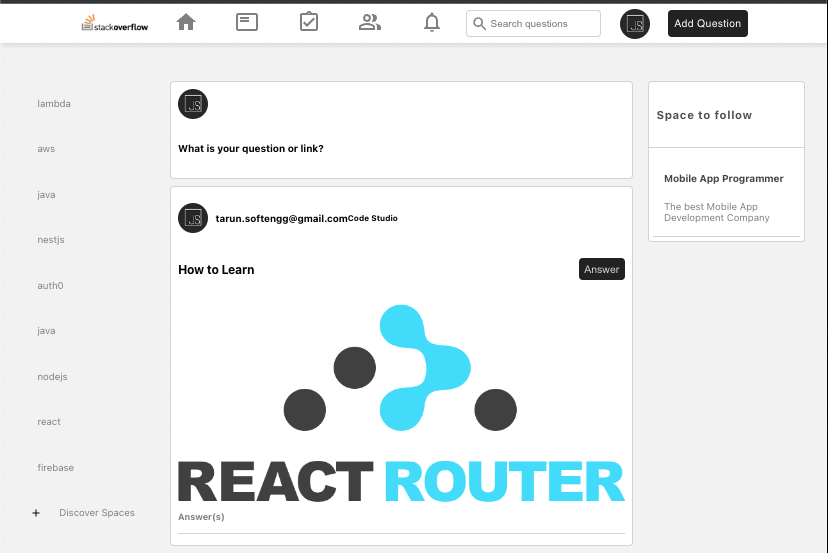Click 'The best Mobile App Development Company' text
Image resolution: width=828 pixels, height=553 pixels.
717,212
